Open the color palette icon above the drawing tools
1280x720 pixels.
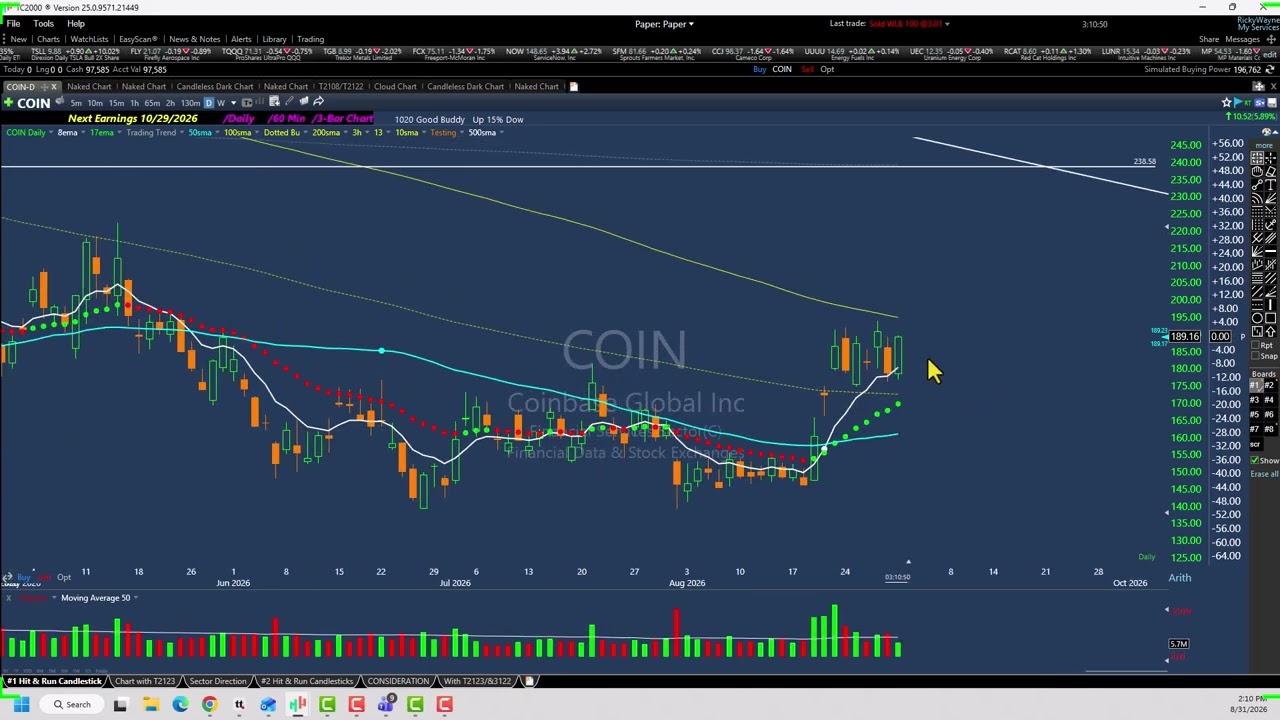click(x=1266, y=132)
